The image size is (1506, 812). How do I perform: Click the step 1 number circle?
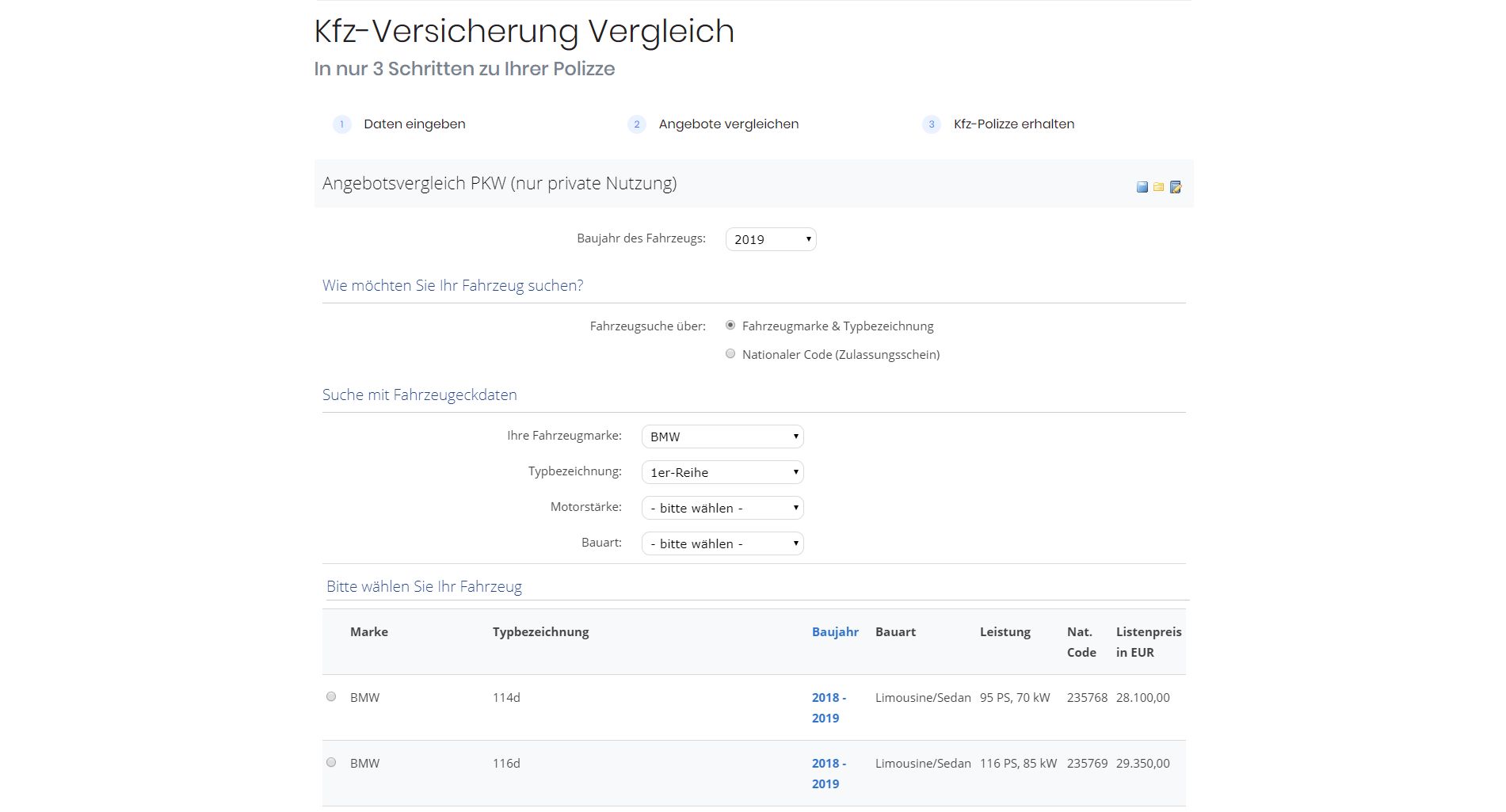pos(341,124)
